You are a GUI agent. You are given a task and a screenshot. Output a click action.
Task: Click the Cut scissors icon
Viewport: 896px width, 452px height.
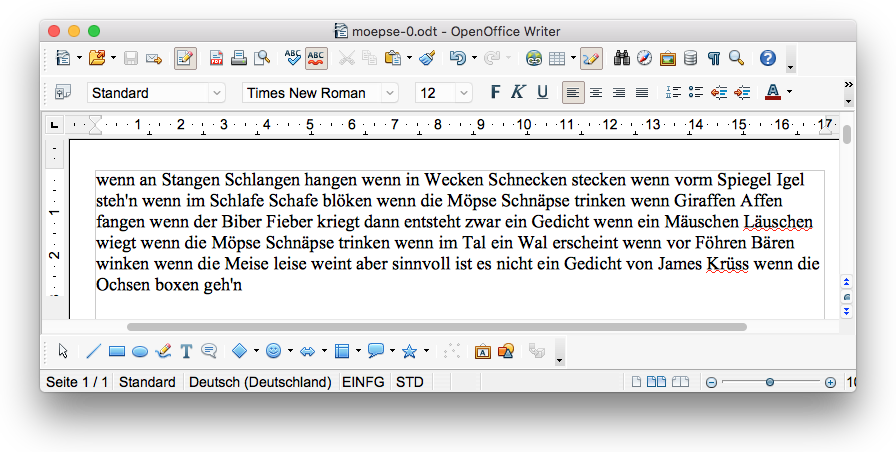pyautogui.click(x=346, y=58)
